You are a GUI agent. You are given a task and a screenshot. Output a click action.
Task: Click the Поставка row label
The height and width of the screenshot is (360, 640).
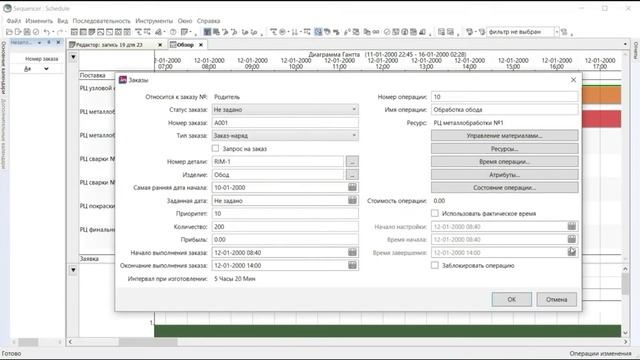pyautogui.click(x=93, y=75)
